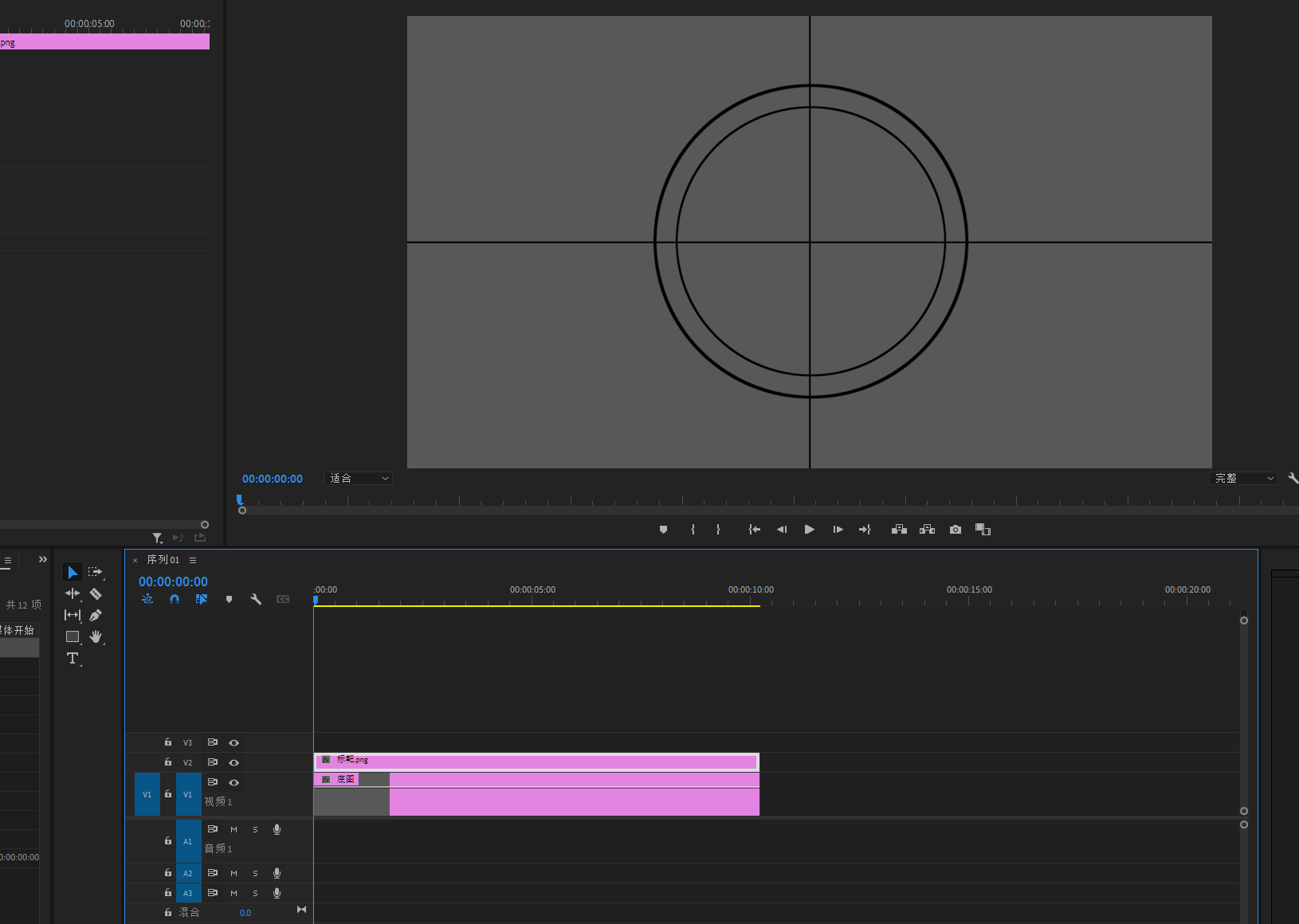The height and width of the screenshot is (924, 1299).
Task: Select the Ripple Edit tool
Action: click(x=73, y=594)
